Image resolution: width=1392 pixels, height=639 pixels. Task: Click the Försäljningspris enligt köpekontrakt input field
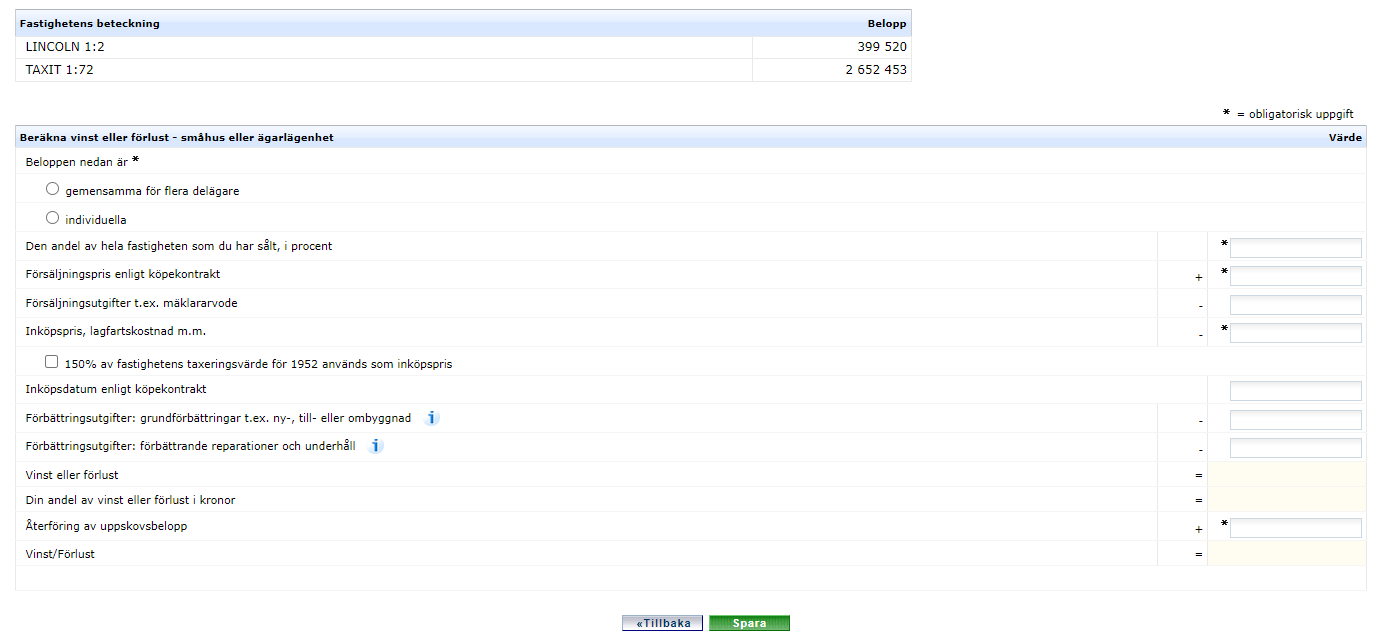tap(1295, 276)
